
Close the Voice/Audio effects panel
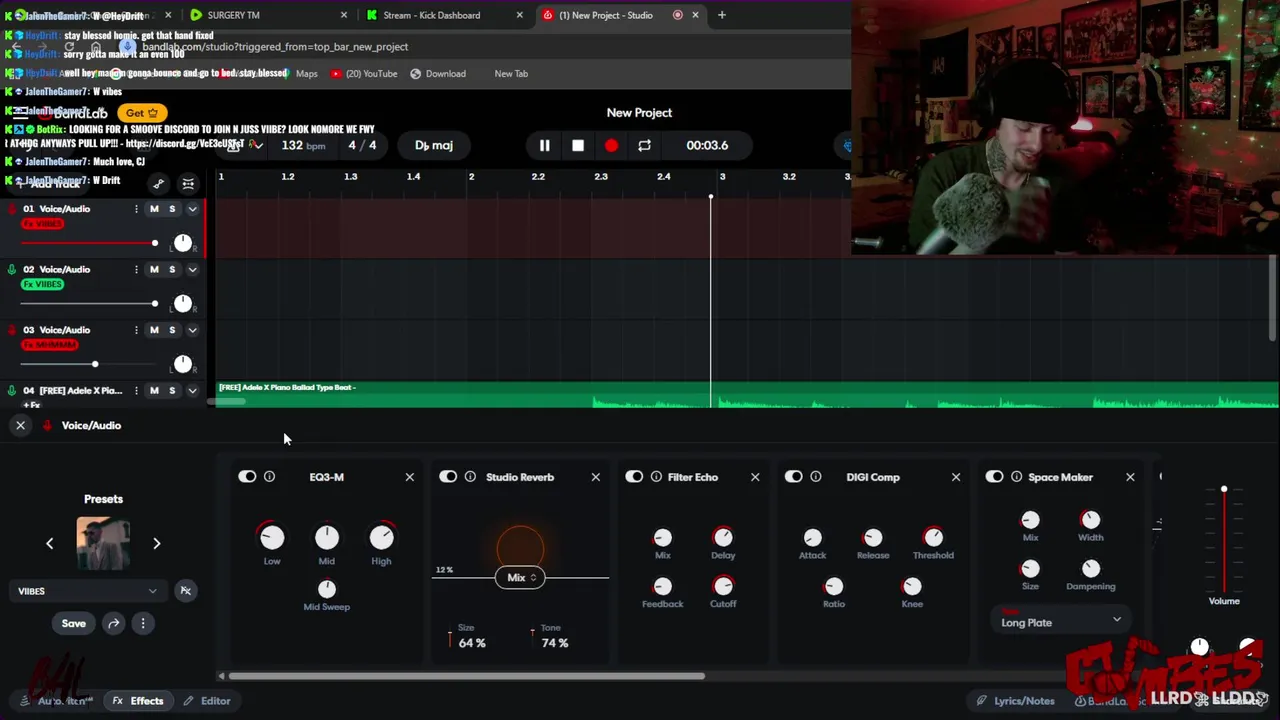point(20,425)
